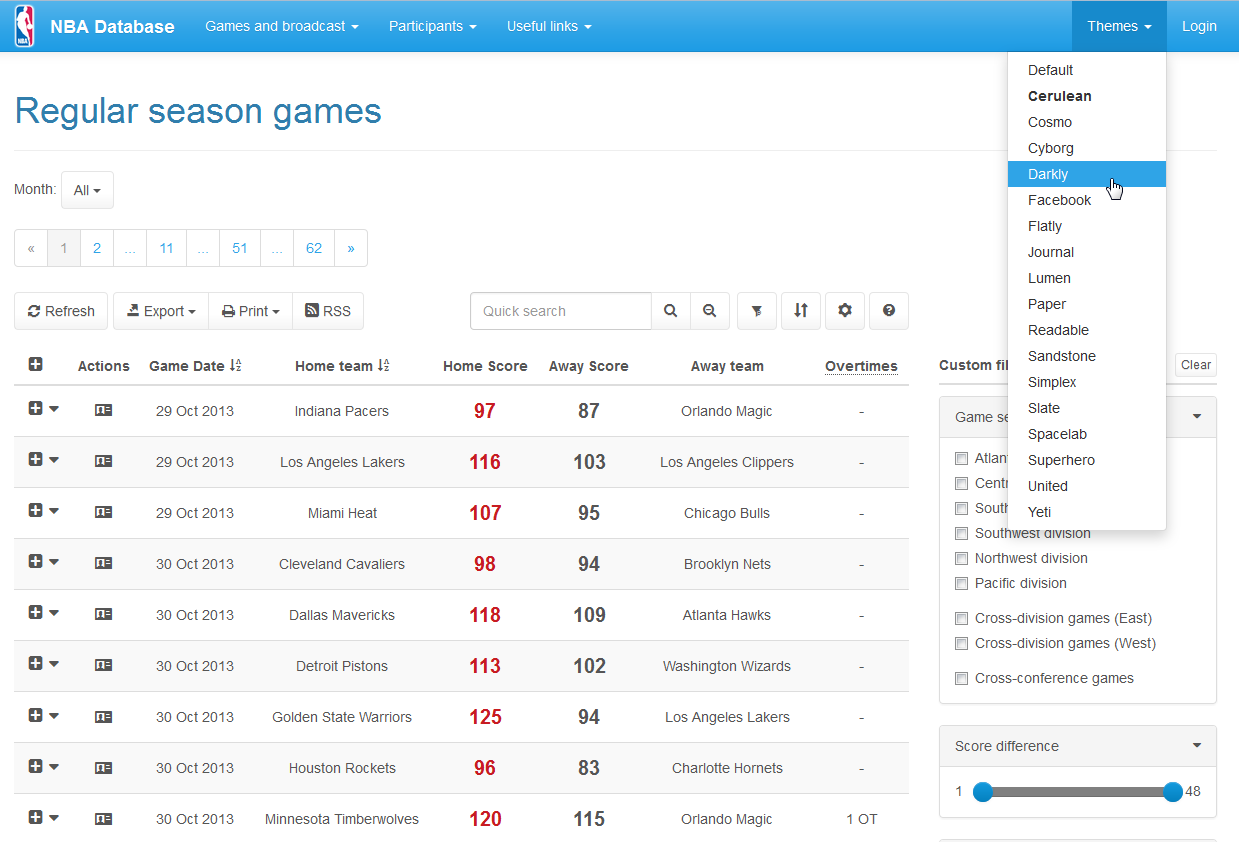The width and height of the screenshot is (1239, 842).
Task: Open the RSS feed button
Action: [328, 311]
